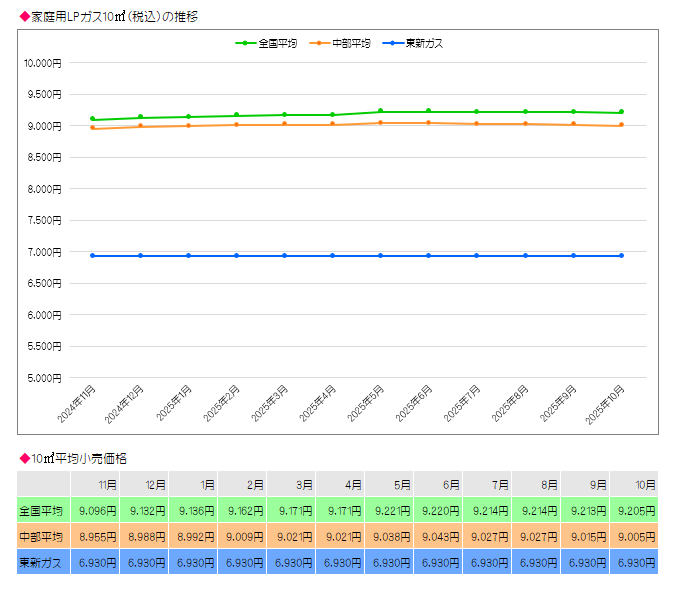
Task: Select the 8,955円 table cell
Action: (97, 537)
